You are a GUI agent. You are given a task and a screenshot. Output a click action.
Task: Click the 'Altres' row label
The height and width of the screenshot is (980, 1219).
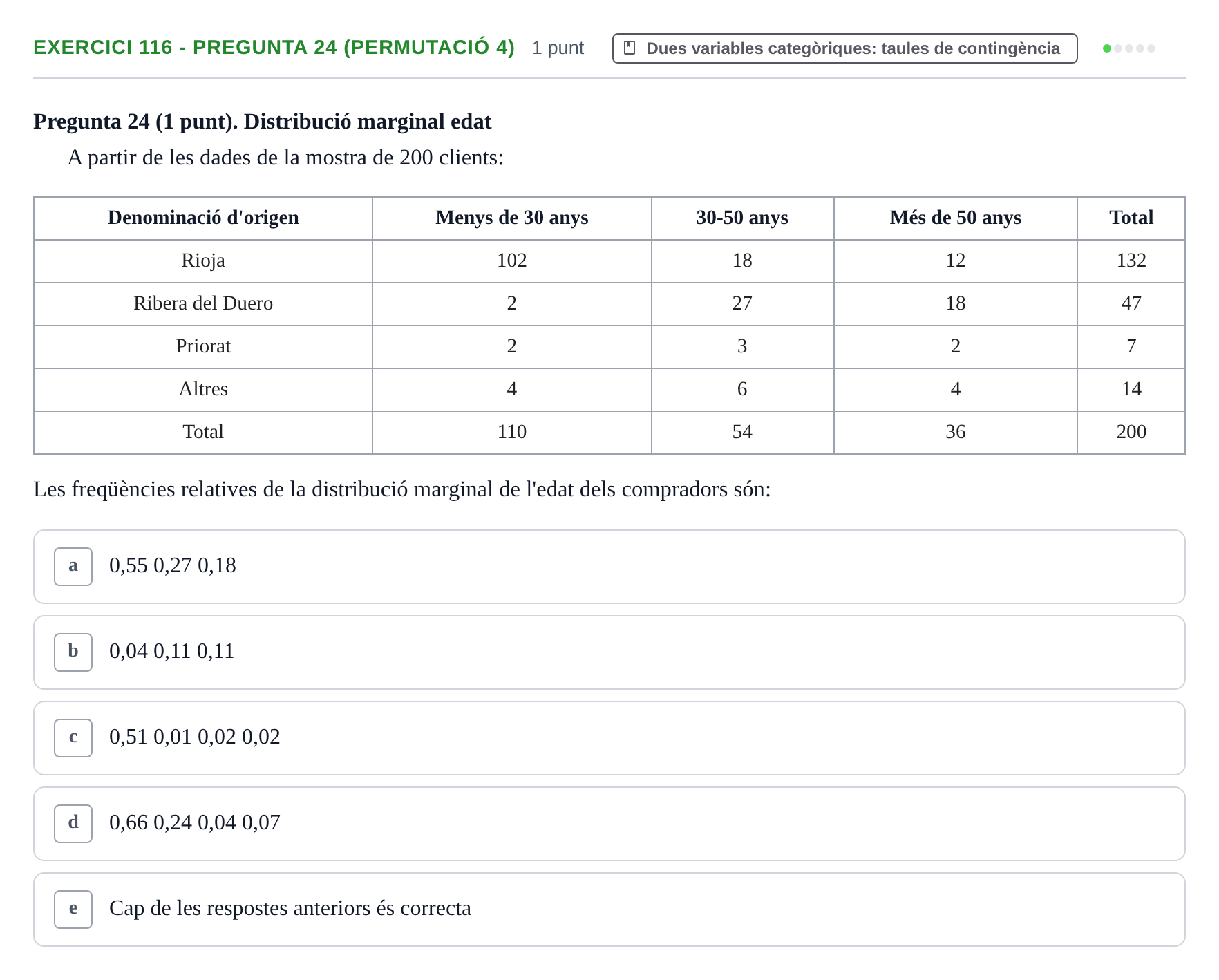point(203,389)
